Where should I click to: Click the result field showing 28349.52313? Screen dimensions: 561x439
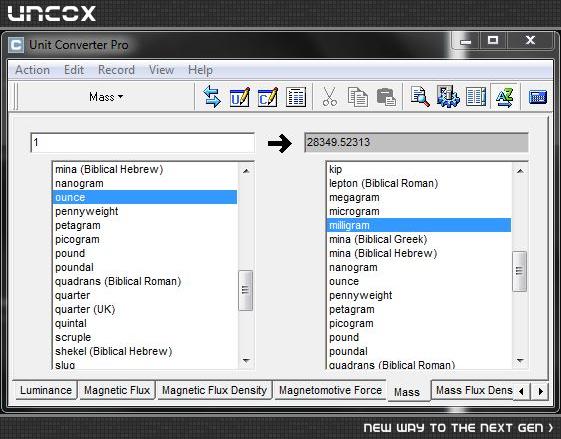click(416, 142)
